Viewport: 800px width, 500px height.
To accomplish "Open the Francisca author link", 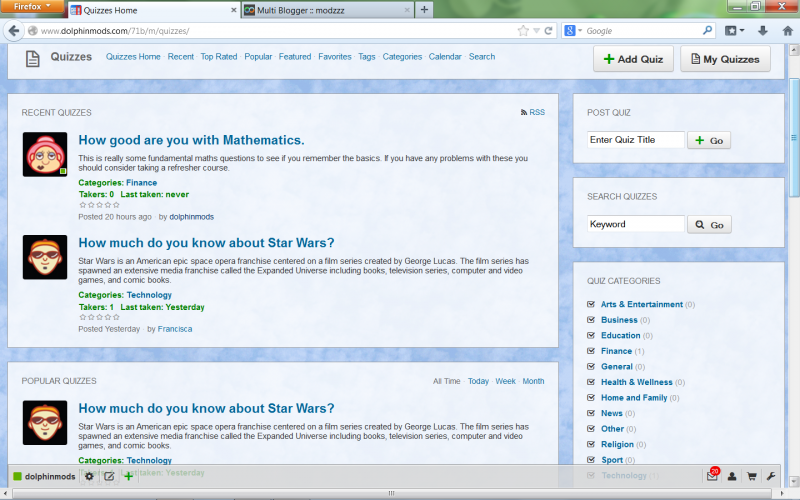I will point(174,329).
